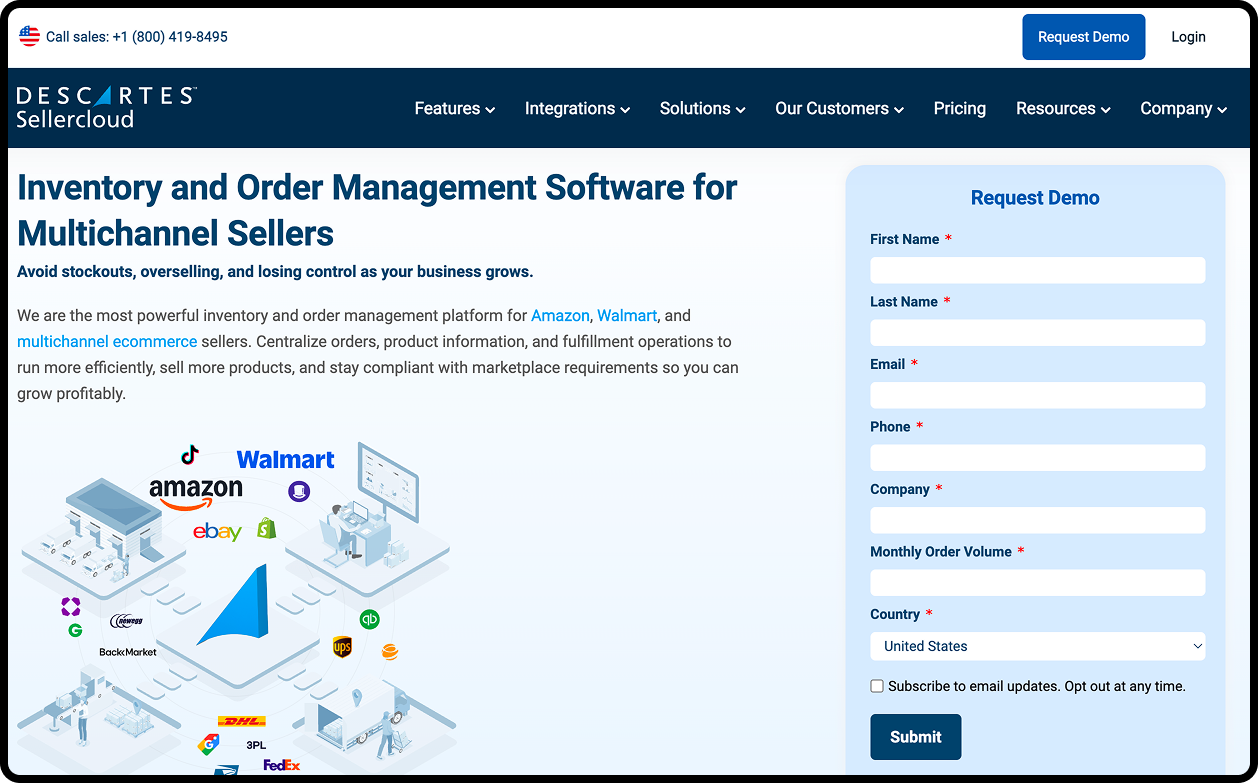Click the green G circle icon
1258x783 pixels.
pyautogui.click(x=75, y=631)
